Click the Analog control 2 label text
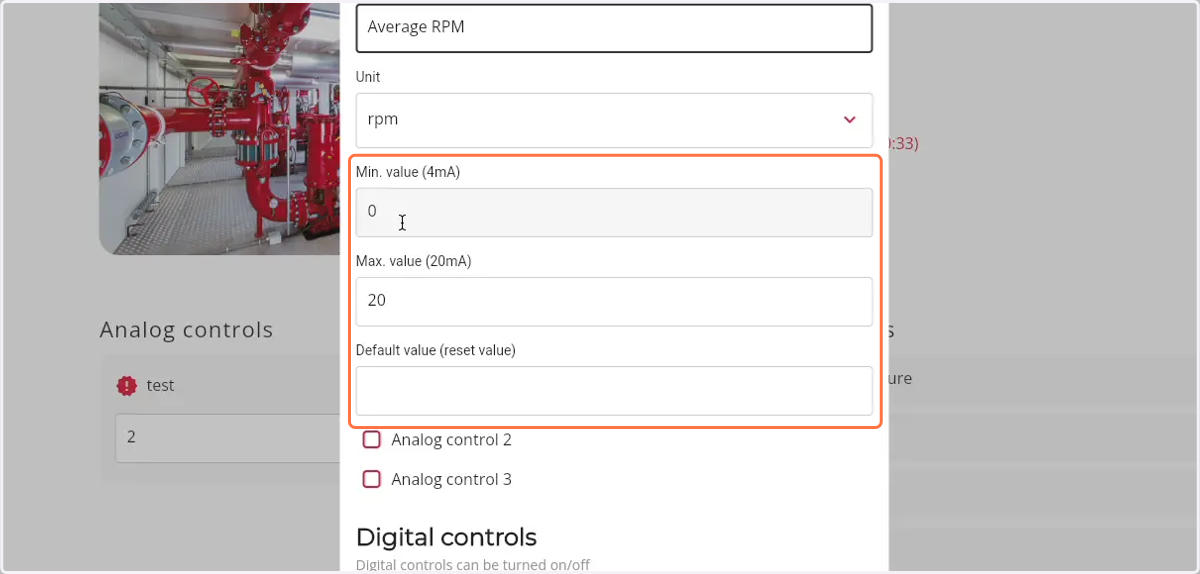The width and height of the screenshot is (1200, 574). pyautogui.click(x=452, y=440)
